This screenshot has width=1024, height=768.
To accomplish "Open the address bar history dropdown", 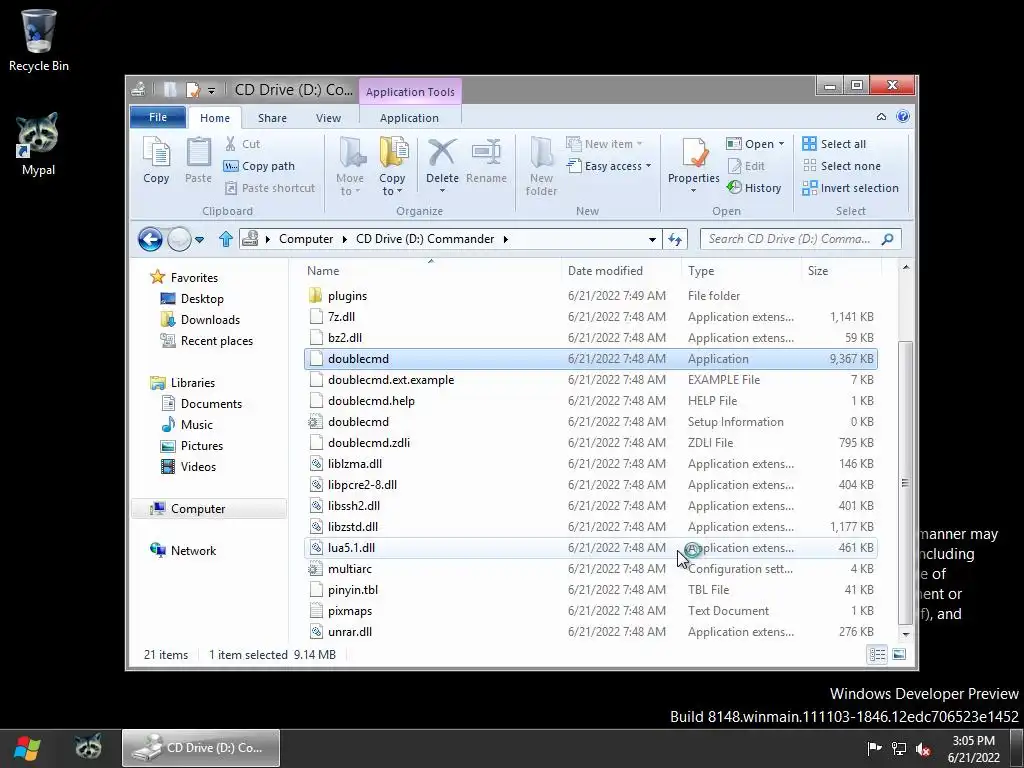I will point(652,239).
